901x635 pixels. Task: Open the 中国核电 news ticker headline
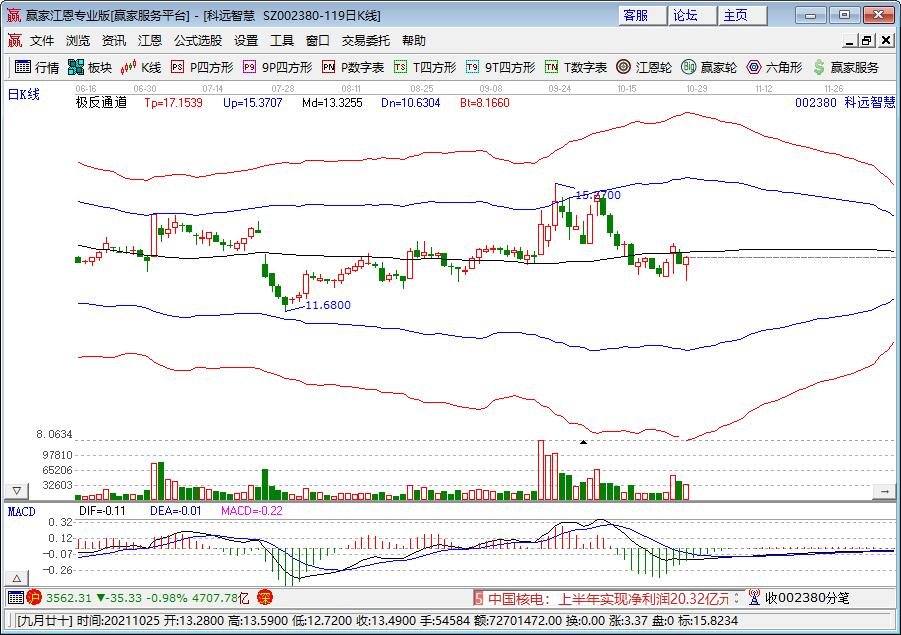[x=608, y=598]
